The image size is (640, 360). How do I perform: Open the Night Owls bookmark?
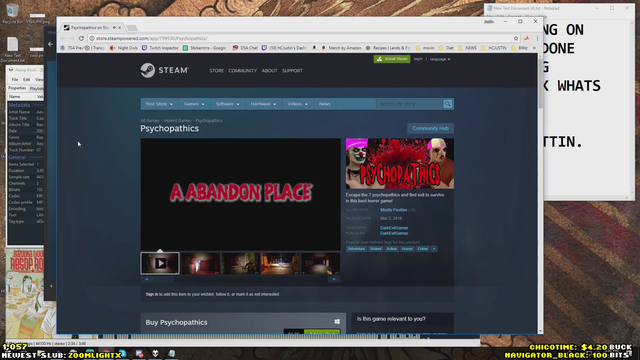point(124,48)
